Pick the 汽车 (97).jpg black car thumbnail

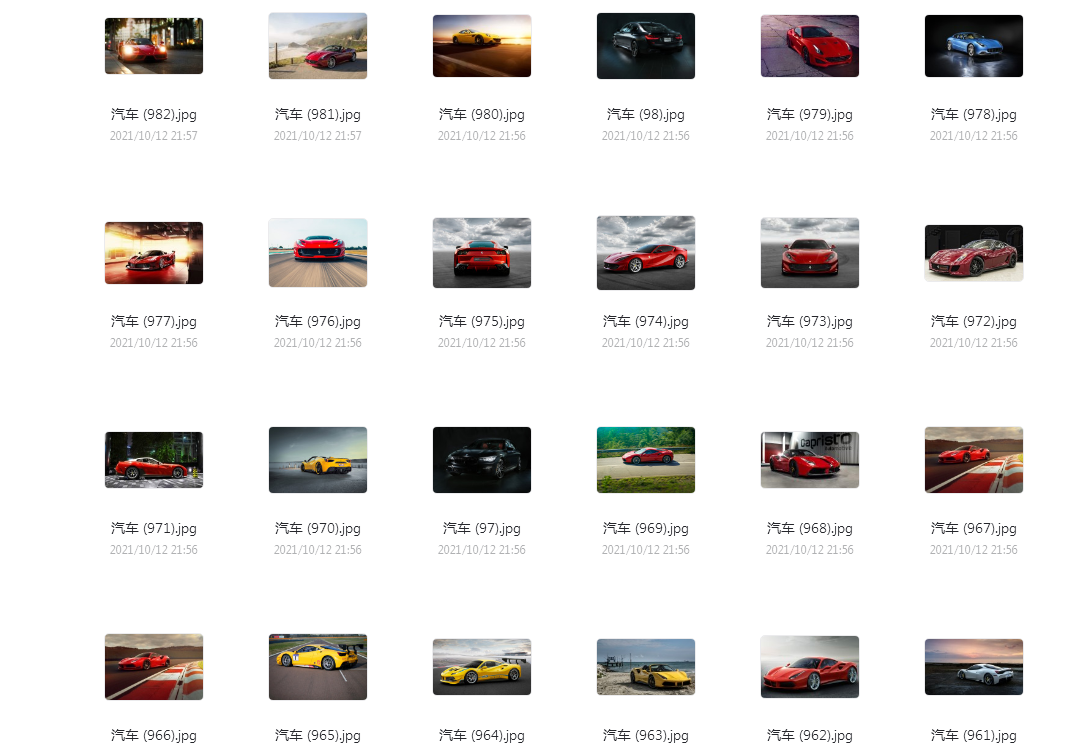[482, 460]
